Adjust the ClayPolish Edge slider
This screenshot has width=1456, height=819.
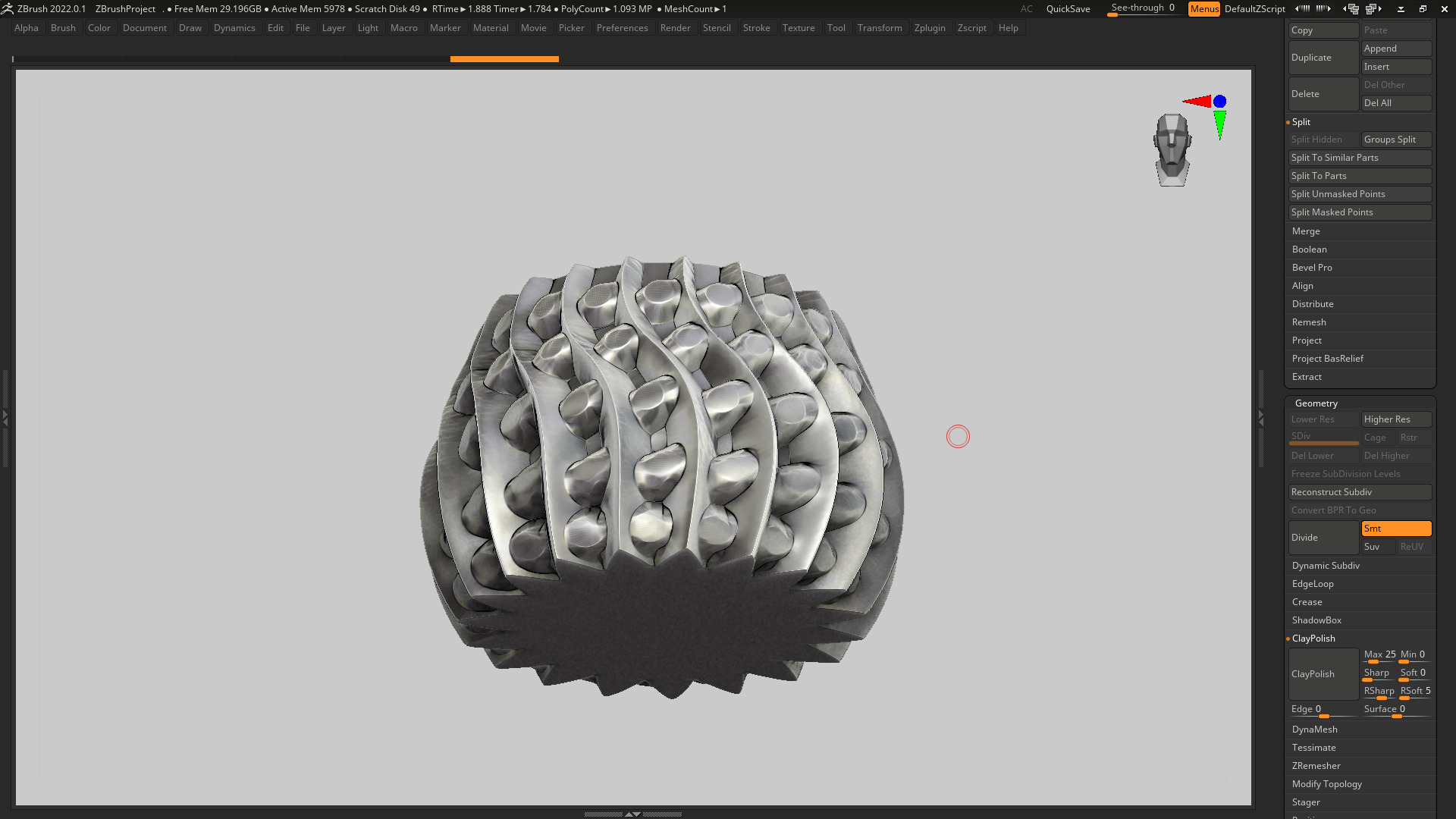tap(1323, 711)
